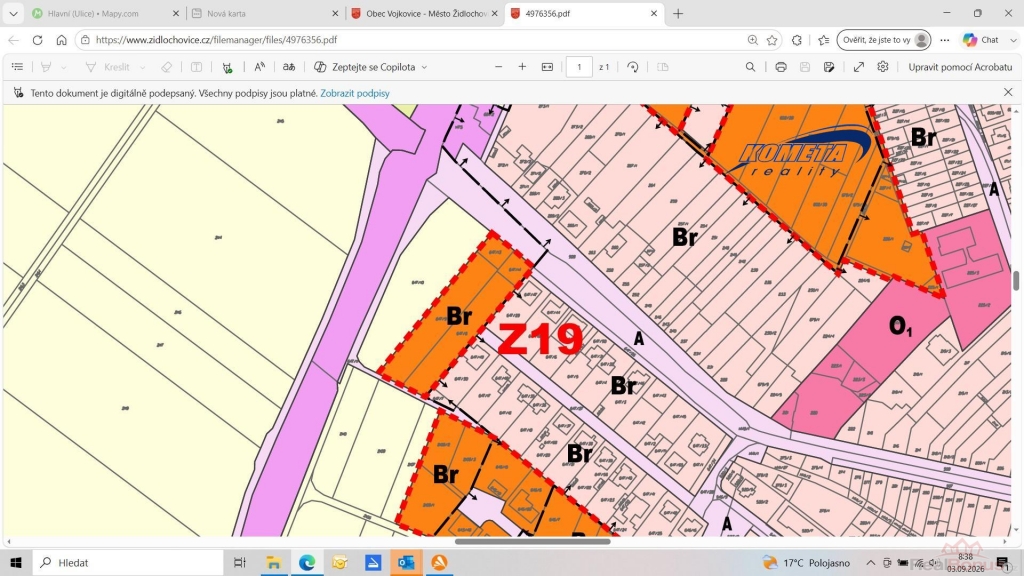Screen dimensions: 1024x576
Task: Click the PDF zoom in plus icon
Action: [522, 67]
